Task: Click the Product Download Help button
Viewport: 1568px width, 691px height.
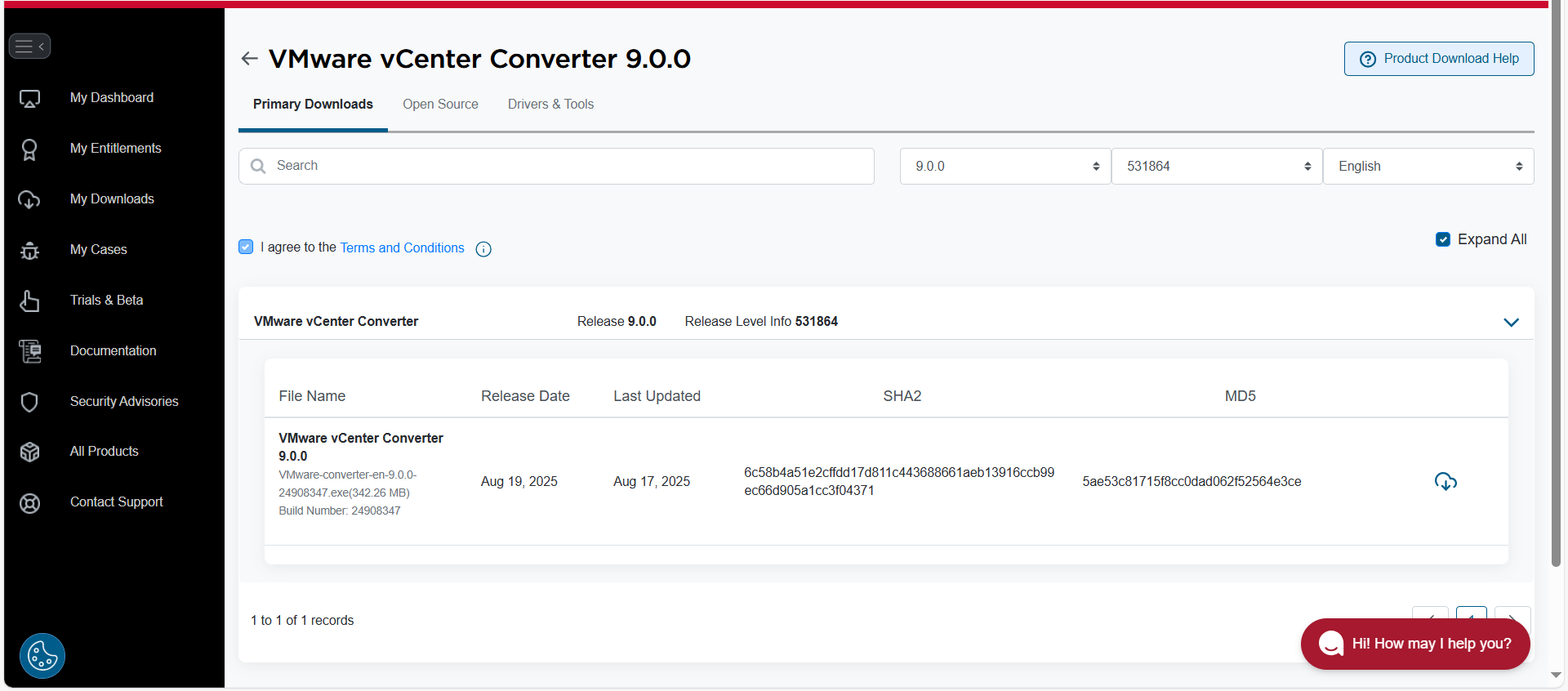Action: 1438,59
